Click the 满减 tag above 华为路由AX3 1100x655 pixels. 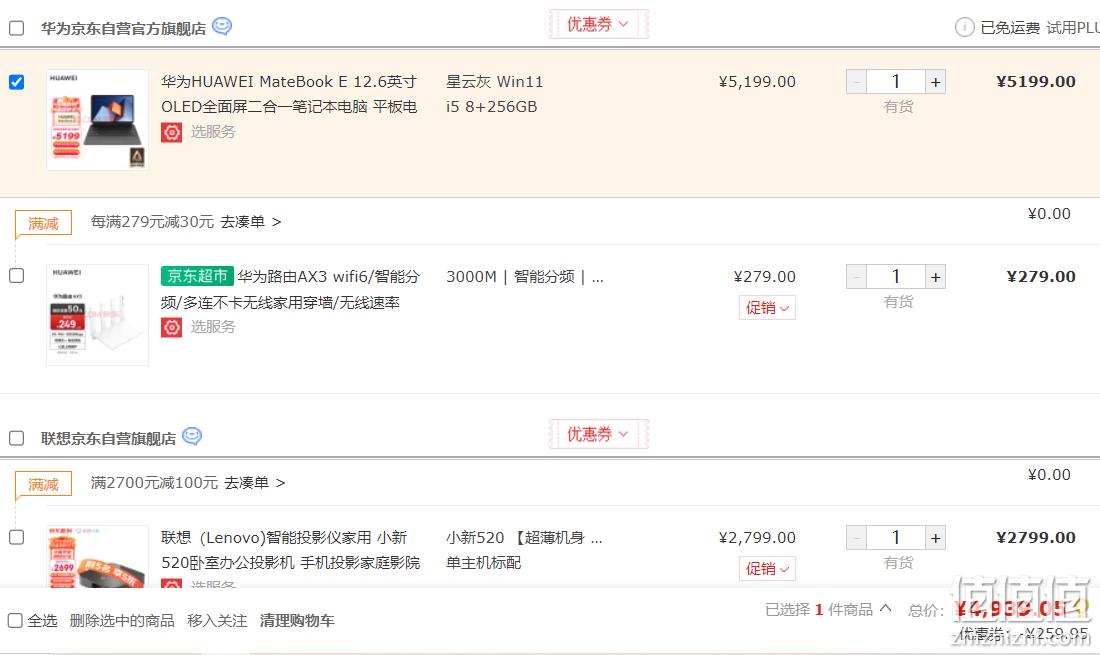click(x=43, y=224)
